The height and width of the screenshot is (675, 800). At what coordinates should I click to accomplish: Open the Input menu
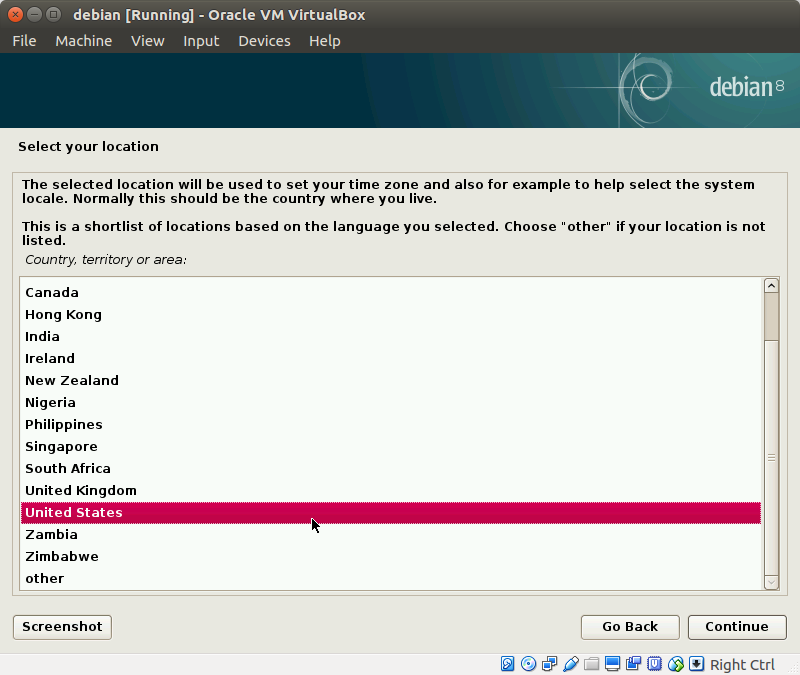(x=201, y=41)
